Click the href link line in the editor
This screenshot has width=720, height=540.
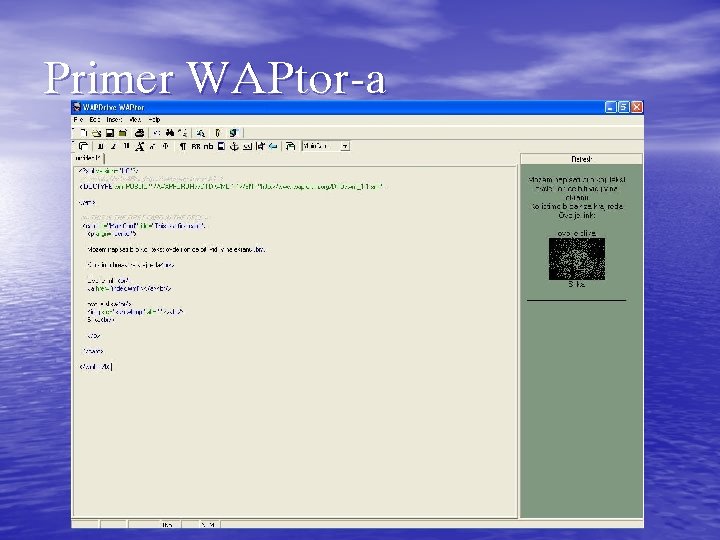(x=129, y=288)
